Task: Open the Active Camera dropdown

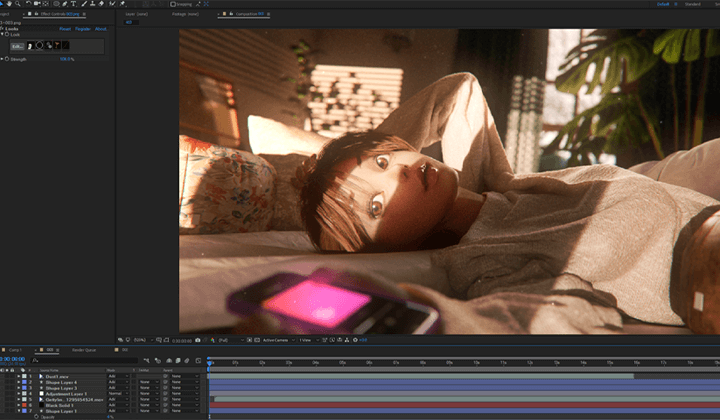Action: 278,340
